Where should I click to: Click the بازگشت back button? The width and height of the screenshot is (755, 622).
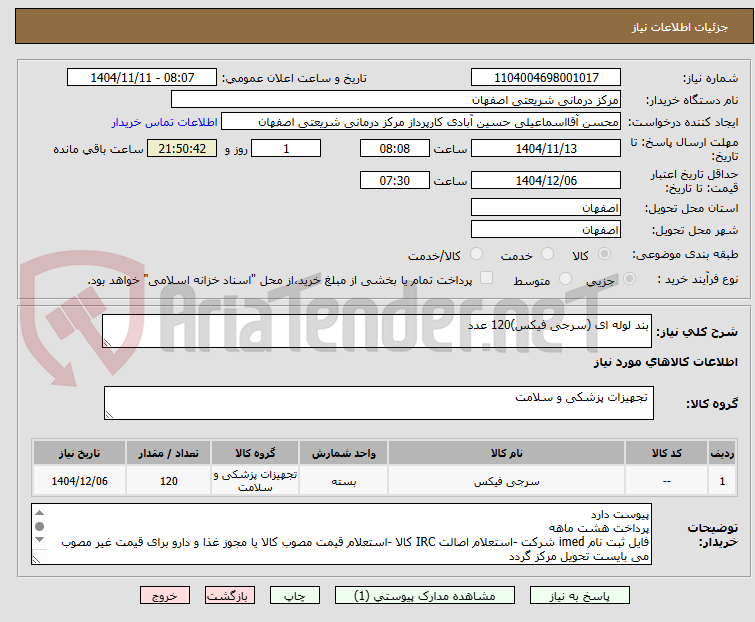(x=229, y=596)
